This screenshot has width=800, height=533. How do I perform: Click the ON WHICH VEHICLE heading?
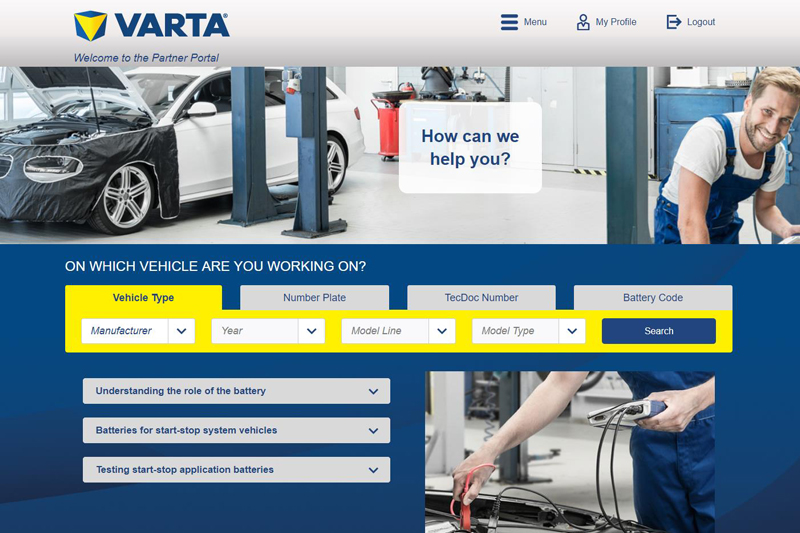(215, 266)
